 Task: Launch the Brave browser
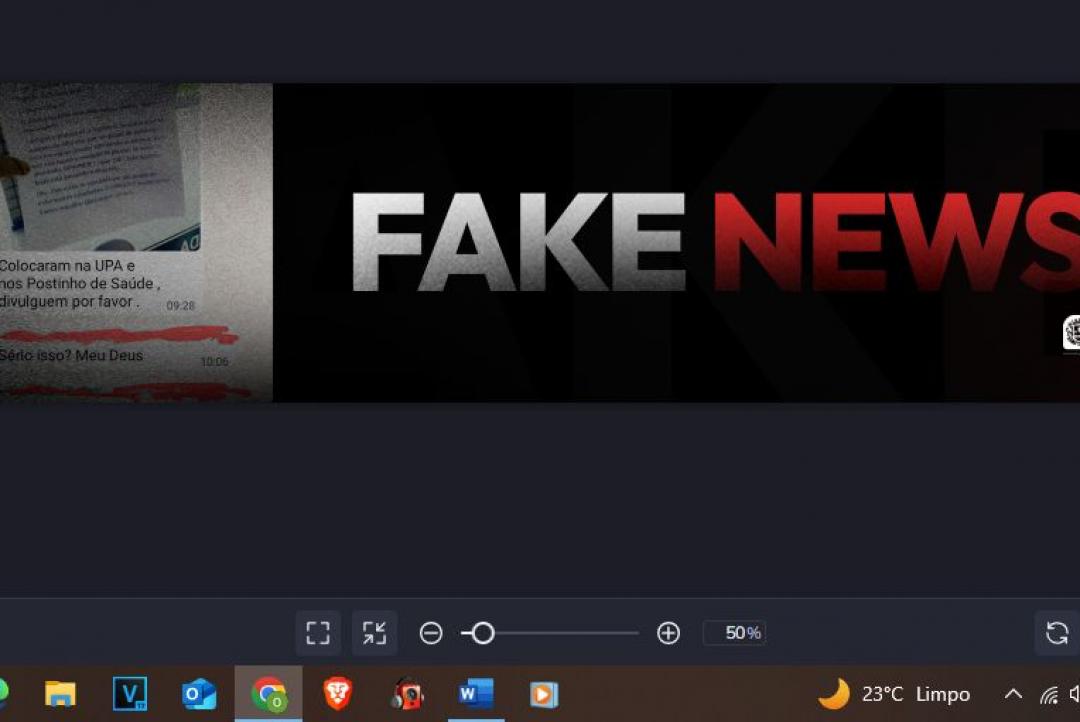(x=338, y=694)
